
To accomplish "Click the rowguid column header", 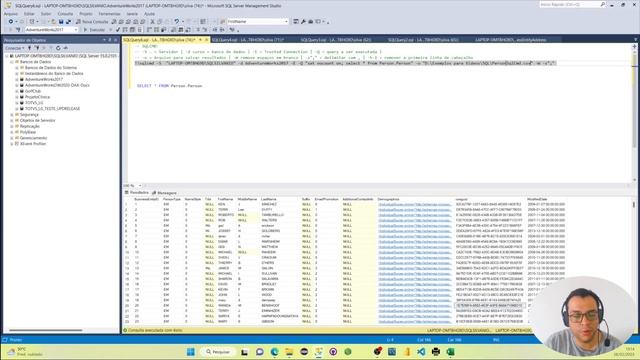I will [x=461, y=199].
